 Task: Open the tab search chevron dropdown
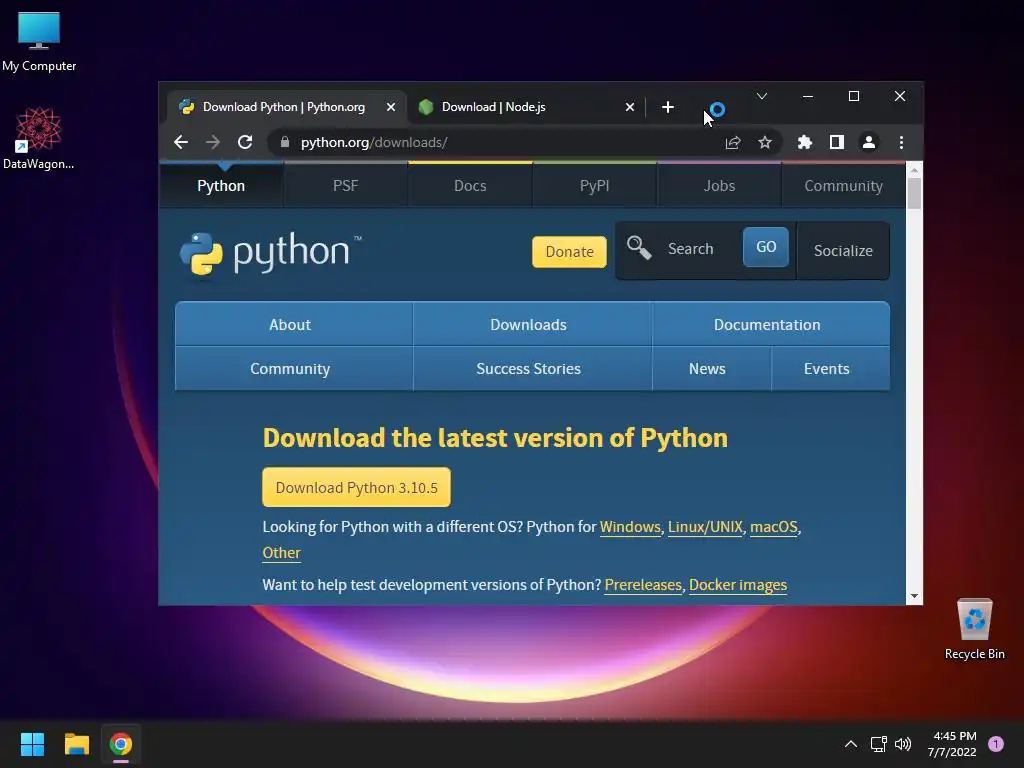click(761, 96)
